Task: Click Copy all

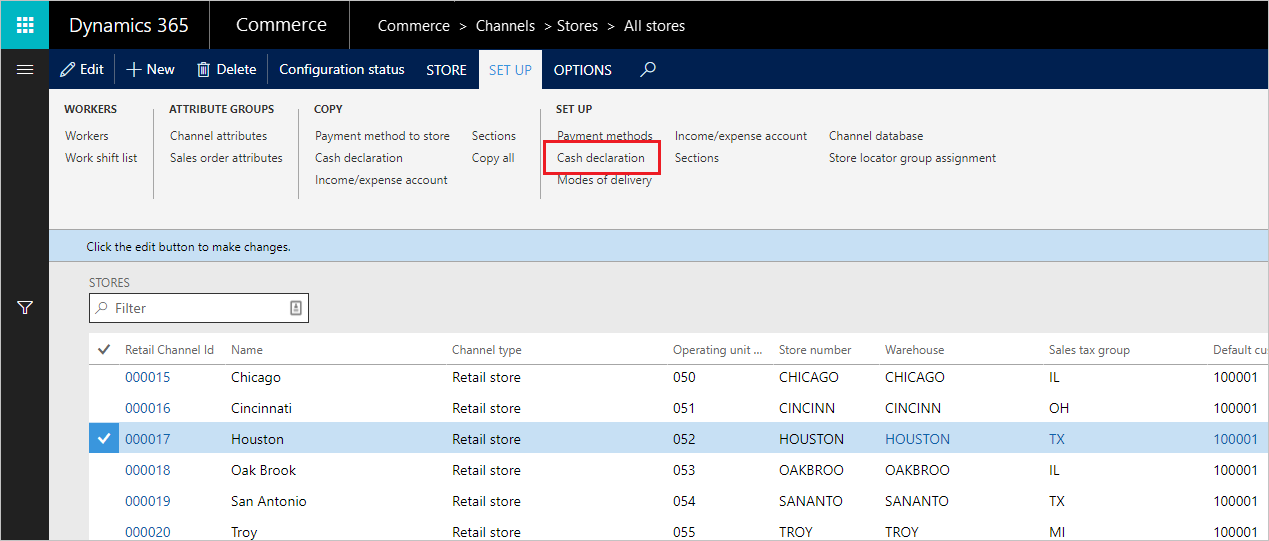Action: (x=493, y=158)
